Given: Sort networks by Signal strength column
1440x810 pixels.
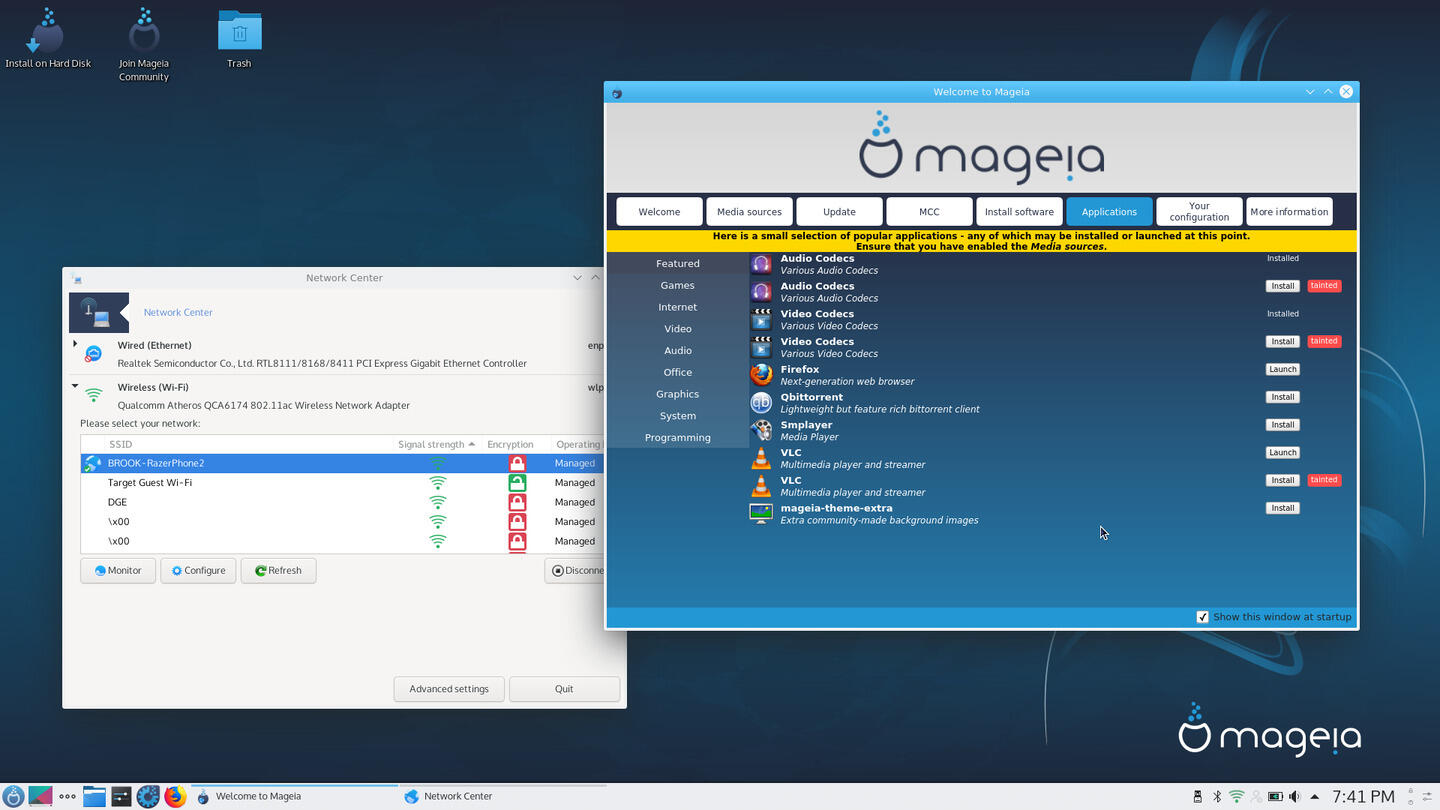Looking at the screenshot, I should [x=436, y=444].
